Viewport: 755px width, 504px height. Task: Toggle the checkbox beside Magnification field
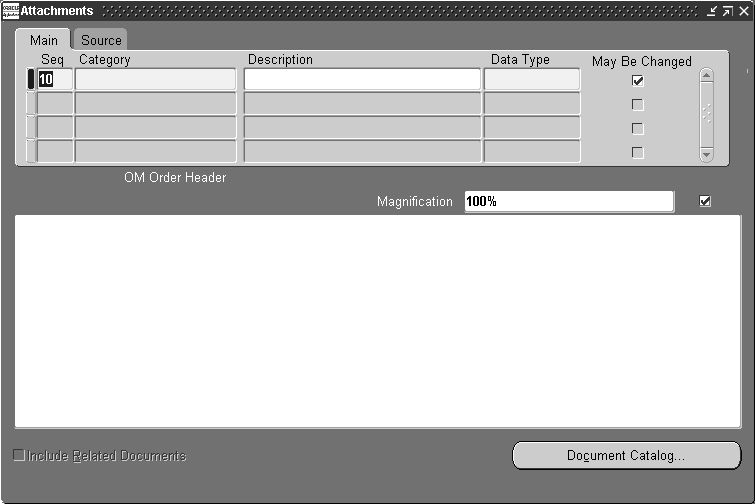click(x=705, y=201)
